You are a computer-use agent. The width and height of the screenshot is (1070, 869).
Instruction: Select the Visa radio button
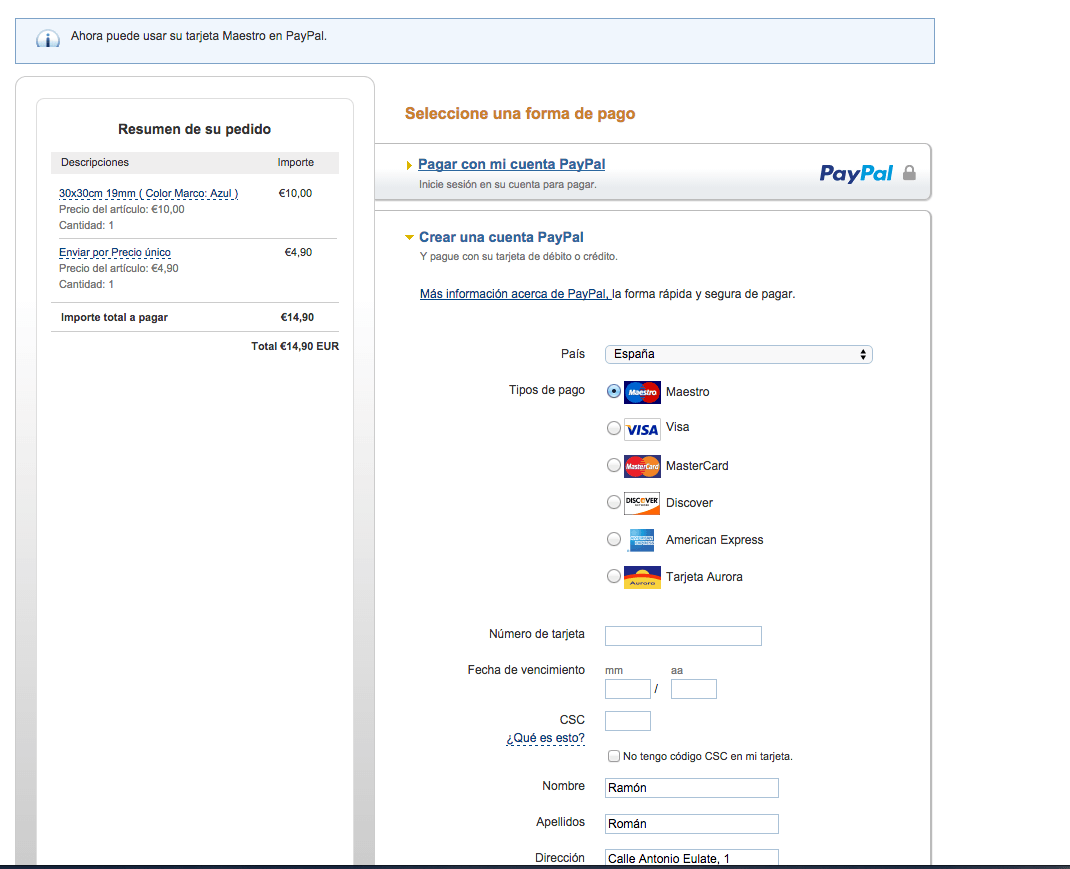613,428
